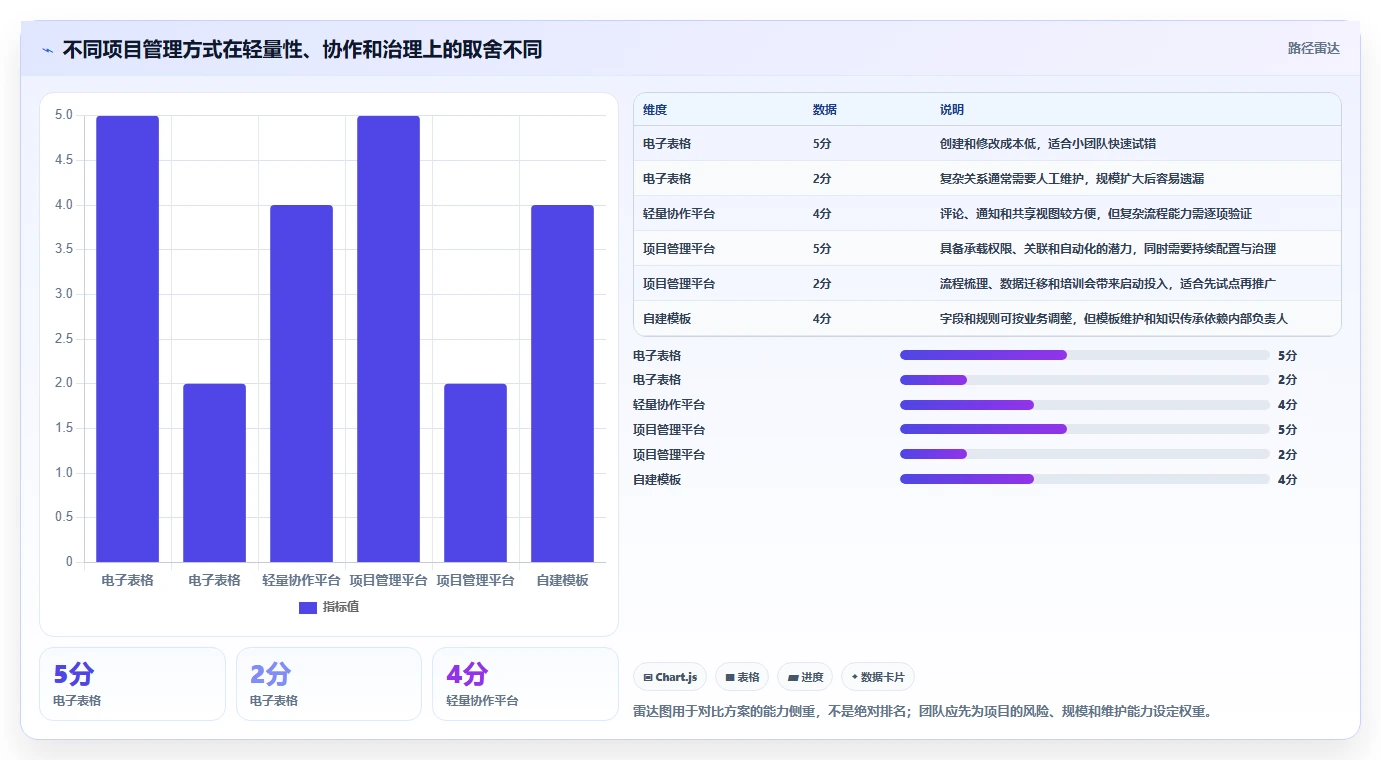The width and height of the screenshot is (1381, 760).
Task: Click the 轻量协作平台 progress bar
Action: pyautogui.click(x=1084, y=405)
